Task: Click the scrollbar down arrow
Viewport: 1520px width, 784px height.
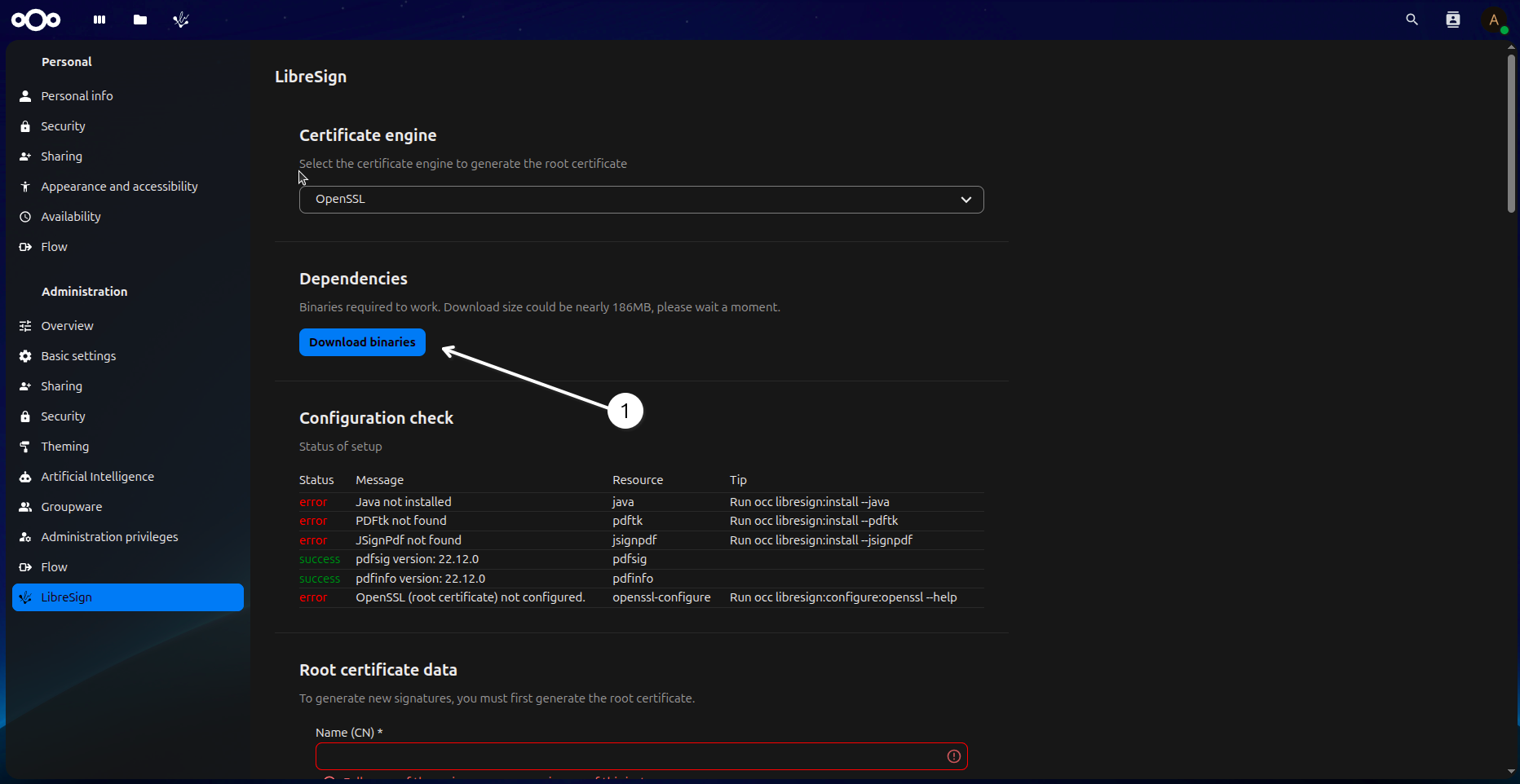Action: [x=1511, y=771]
